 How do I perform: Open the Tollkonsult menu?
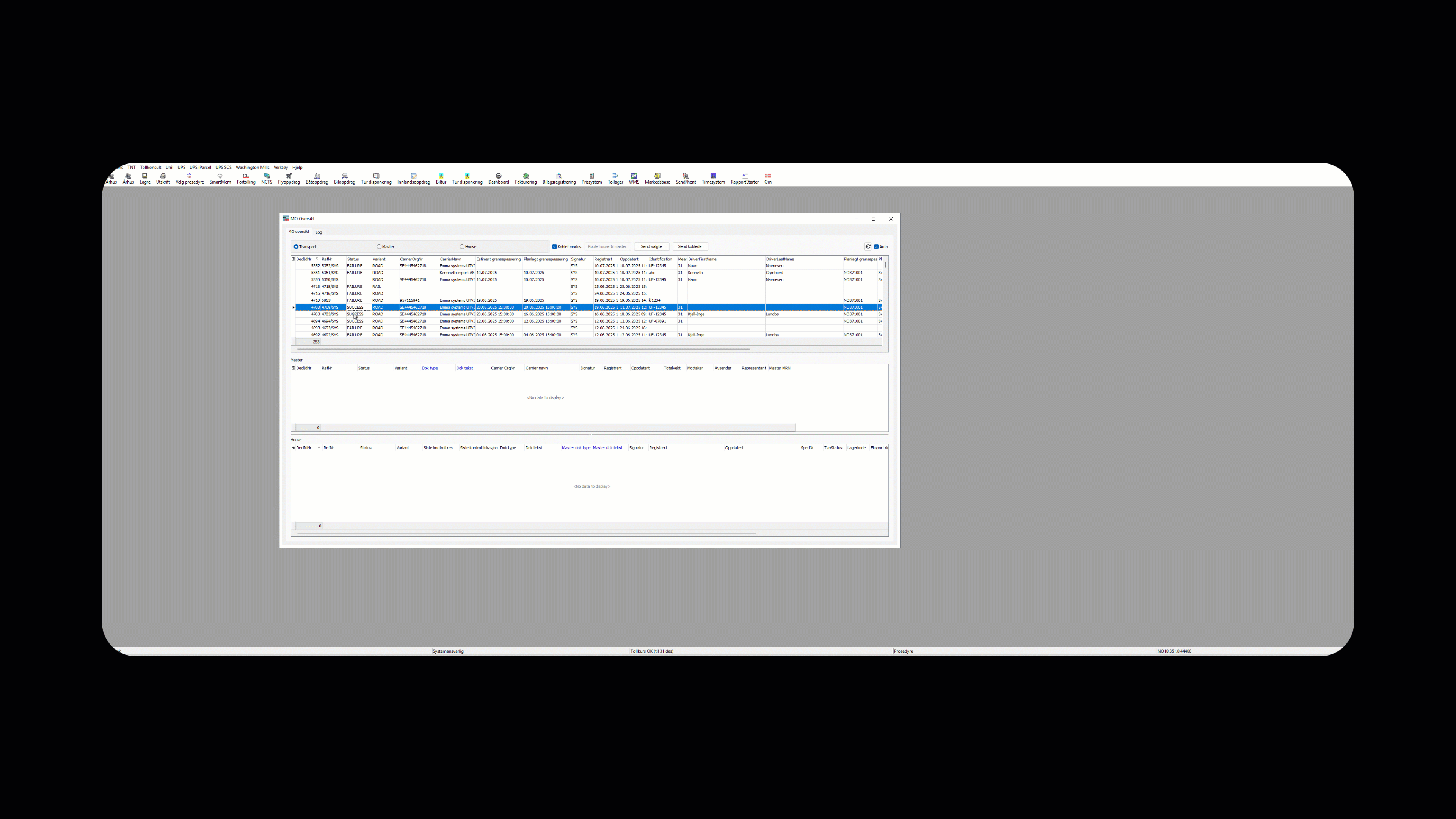tap(151, 167)
